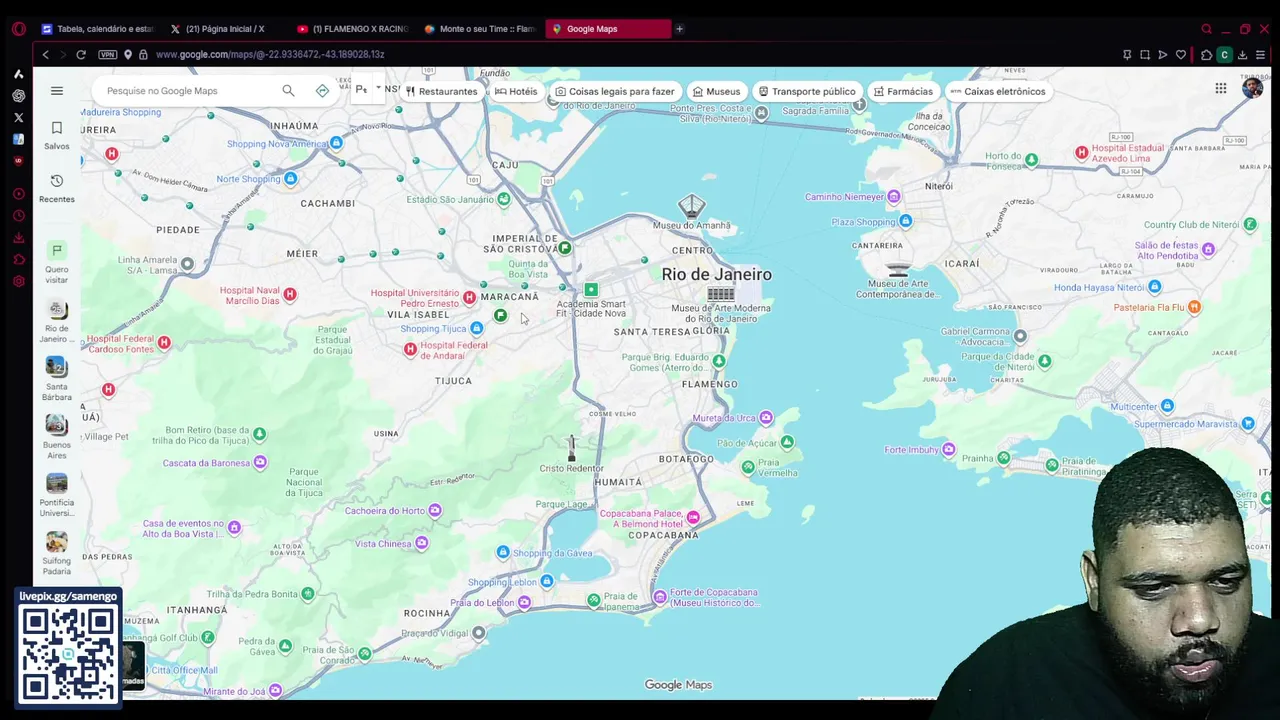Open the Quero visitar list
The width and height of the screenshot is (1280, 720).
(57, 263)
